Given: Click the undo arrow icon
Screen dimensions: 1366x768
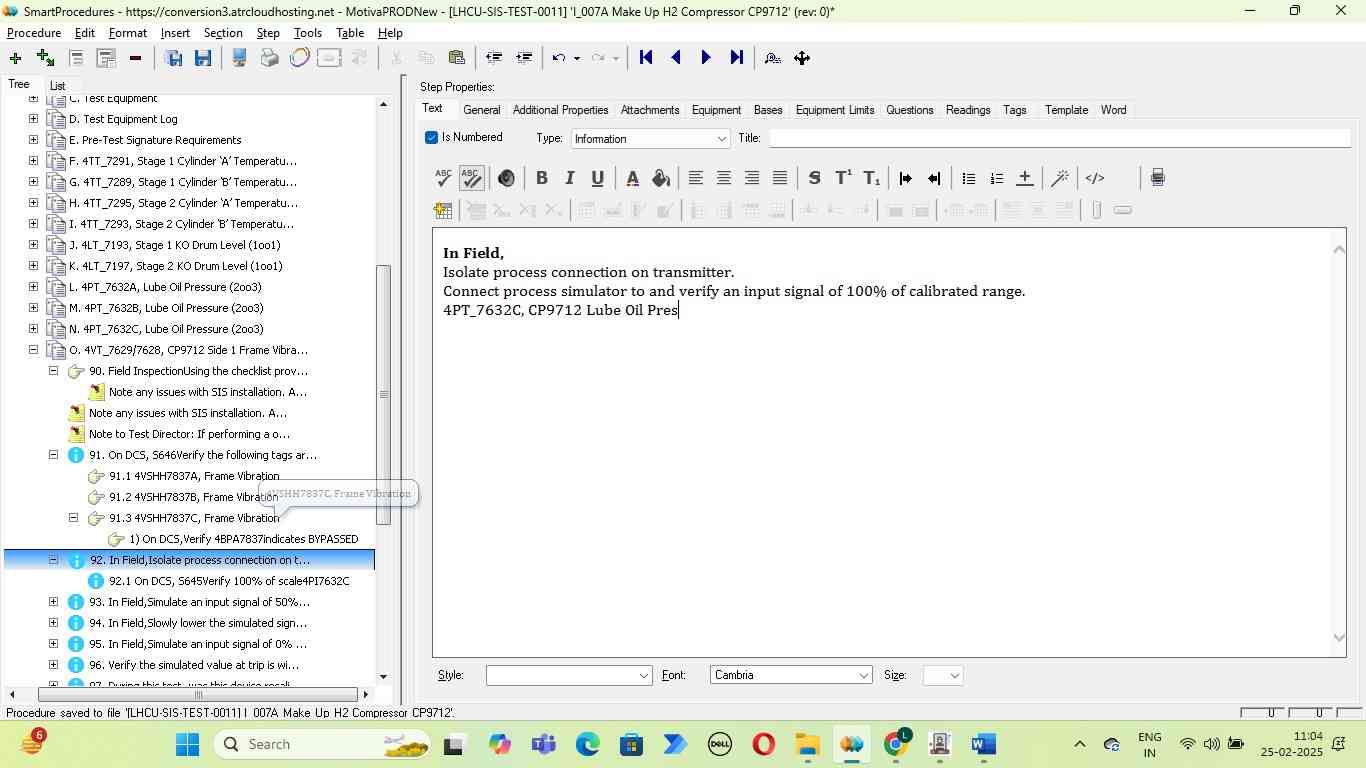Looking at the screenshot, I should tap(559, 58).
